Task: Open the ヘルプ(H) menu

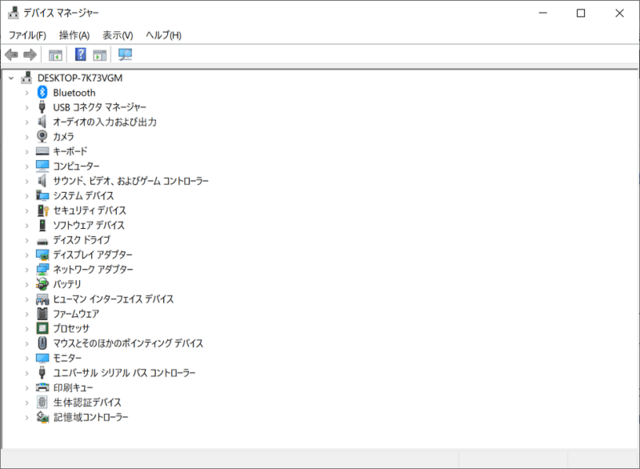Action: (163, 35)
